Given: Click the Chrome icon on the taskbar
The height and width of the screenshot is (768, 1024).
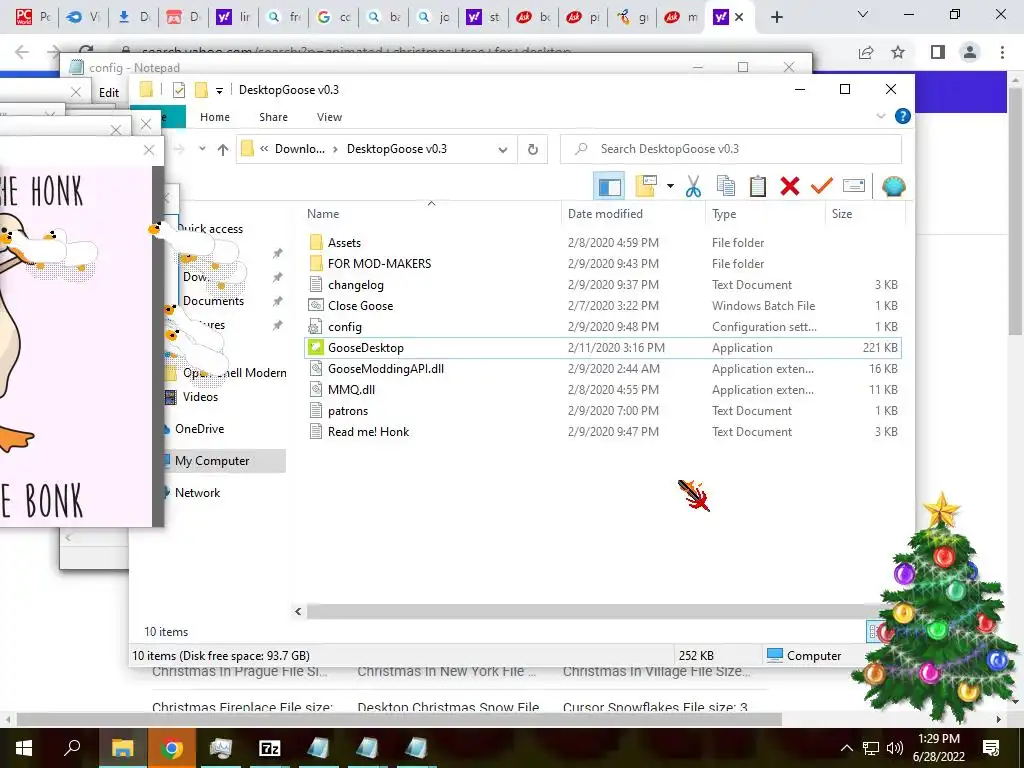Looking at the screenshot, I should [172, 748].
